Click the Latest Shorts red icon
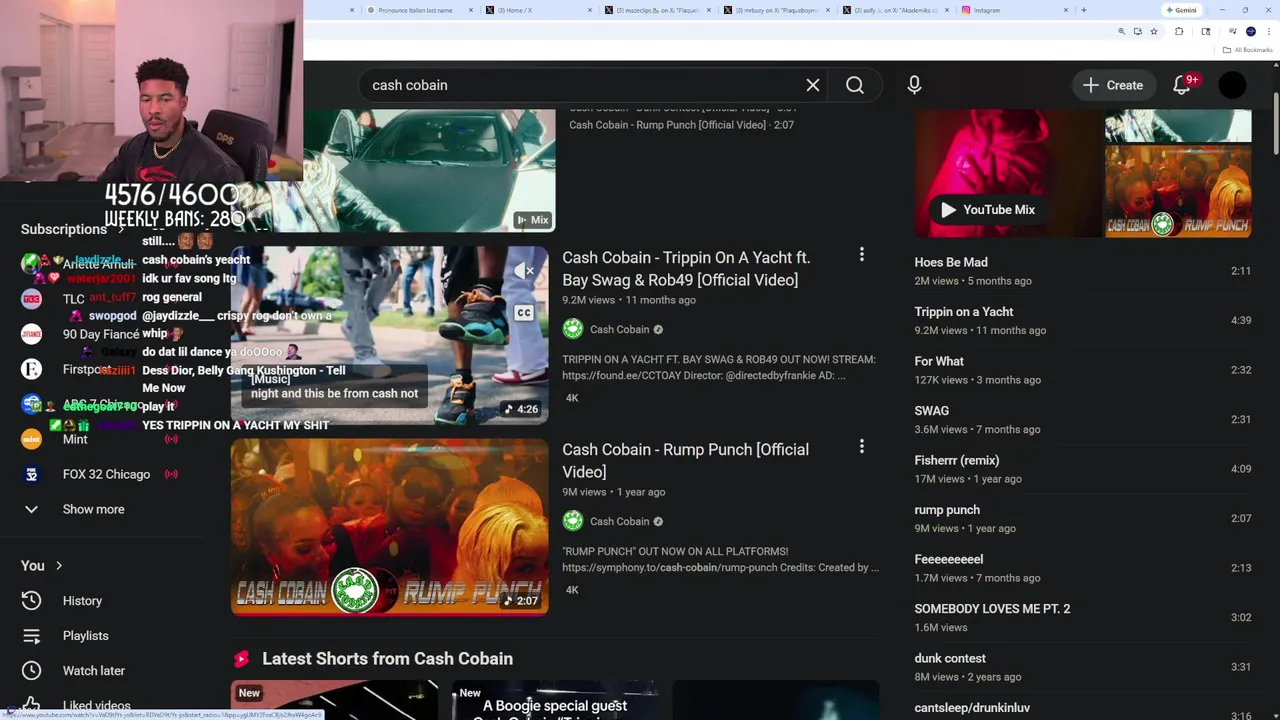The height and width of the screenshot is (720, 1280). tap(241, 658)
